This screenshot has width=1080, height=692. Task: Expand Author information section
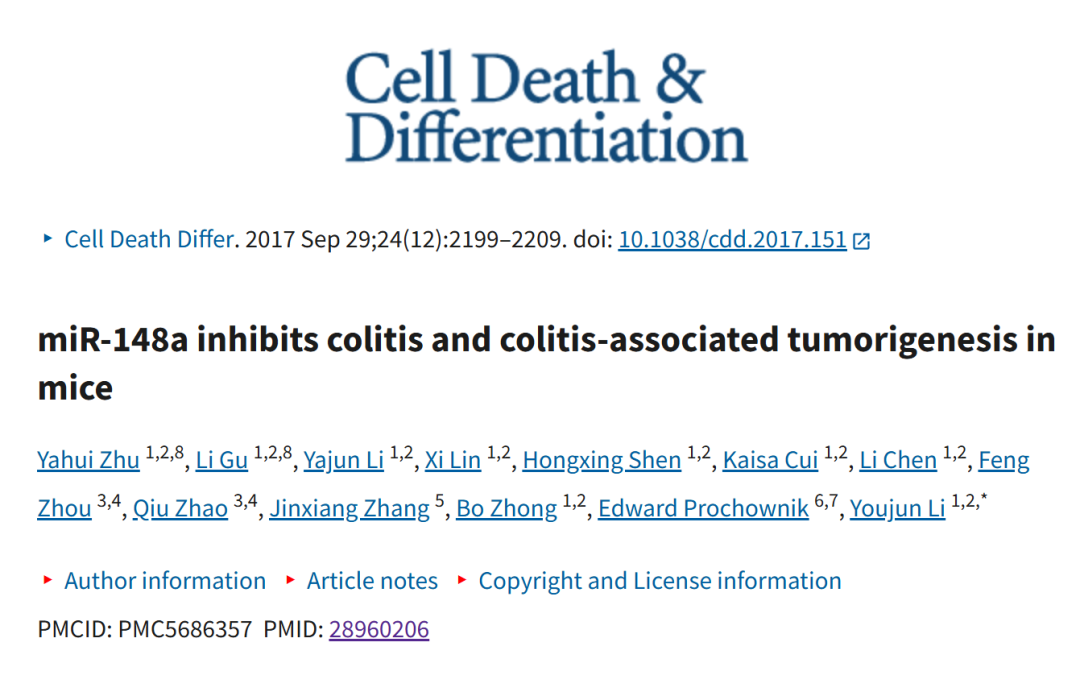click(x=165, y=580)
